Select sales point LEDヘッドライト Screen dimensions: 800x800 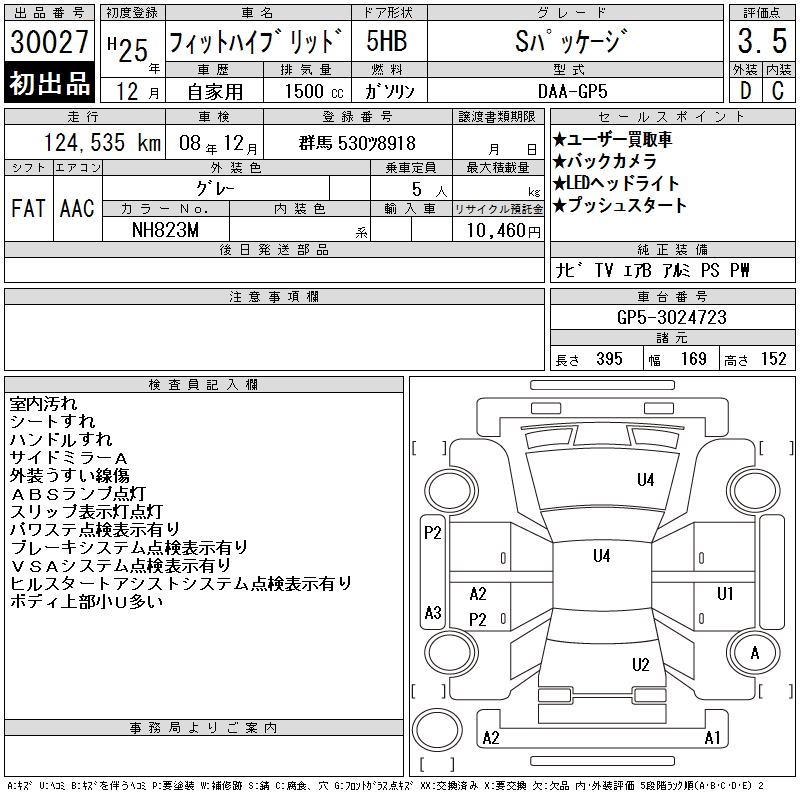click(616, 183)
